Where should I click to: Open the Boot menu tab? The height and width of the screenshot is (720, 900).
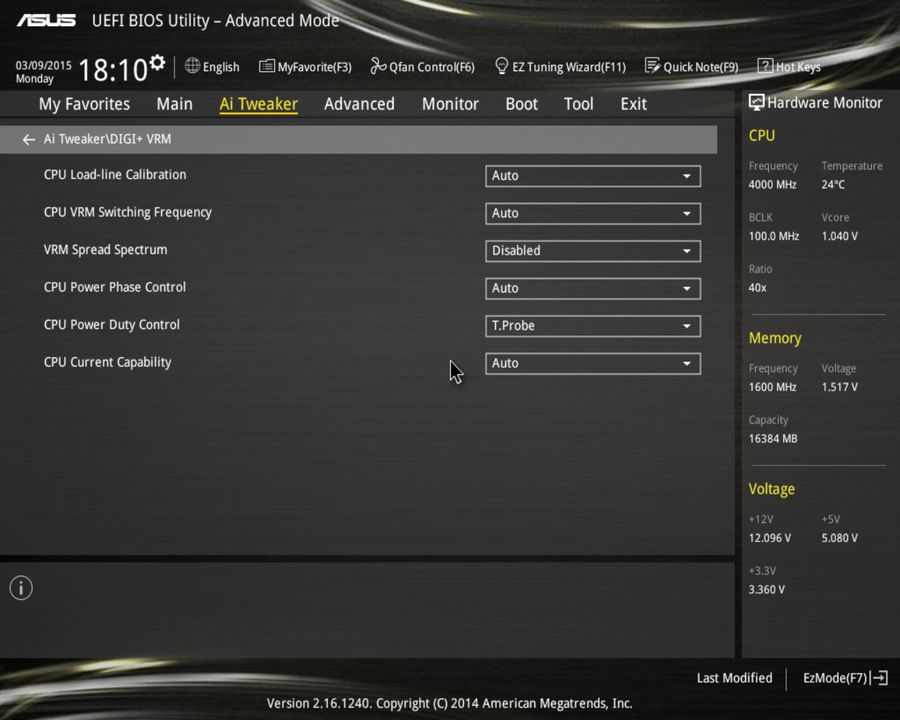coord(521,104)
